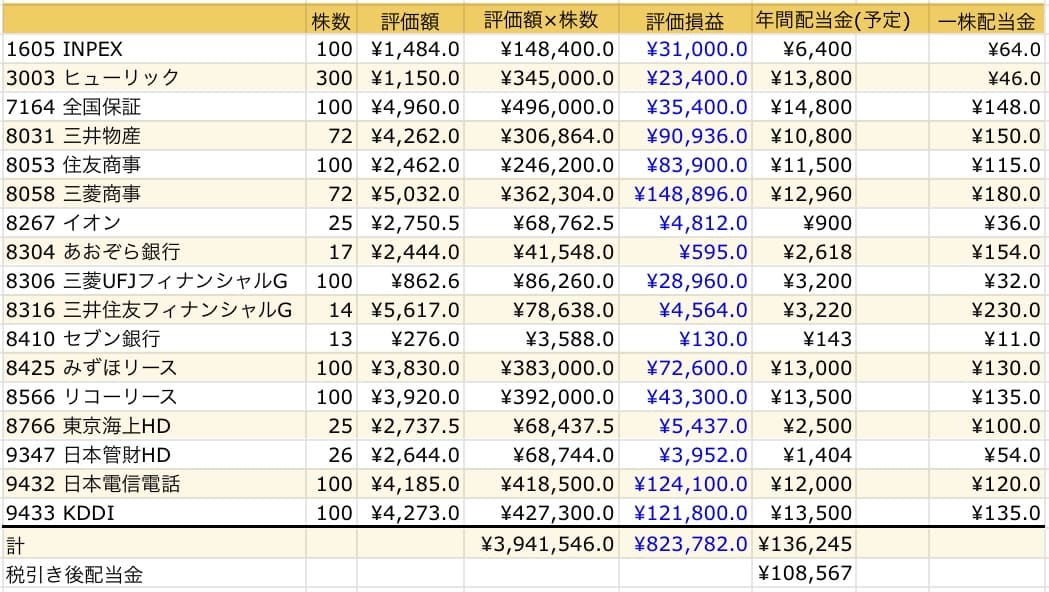Select 全国保証 per-share dividend ¥148.0

987,107
